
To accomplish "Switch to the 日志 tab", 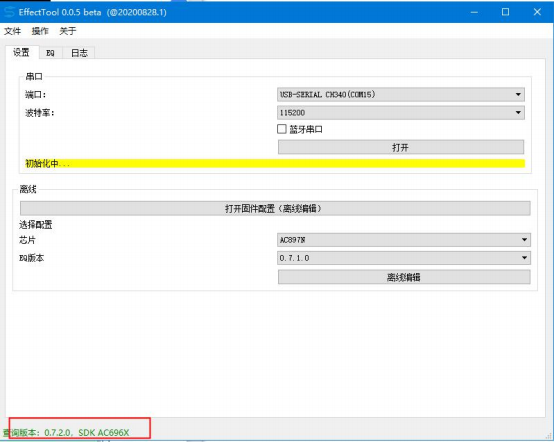I will click(x=79, y=53).
